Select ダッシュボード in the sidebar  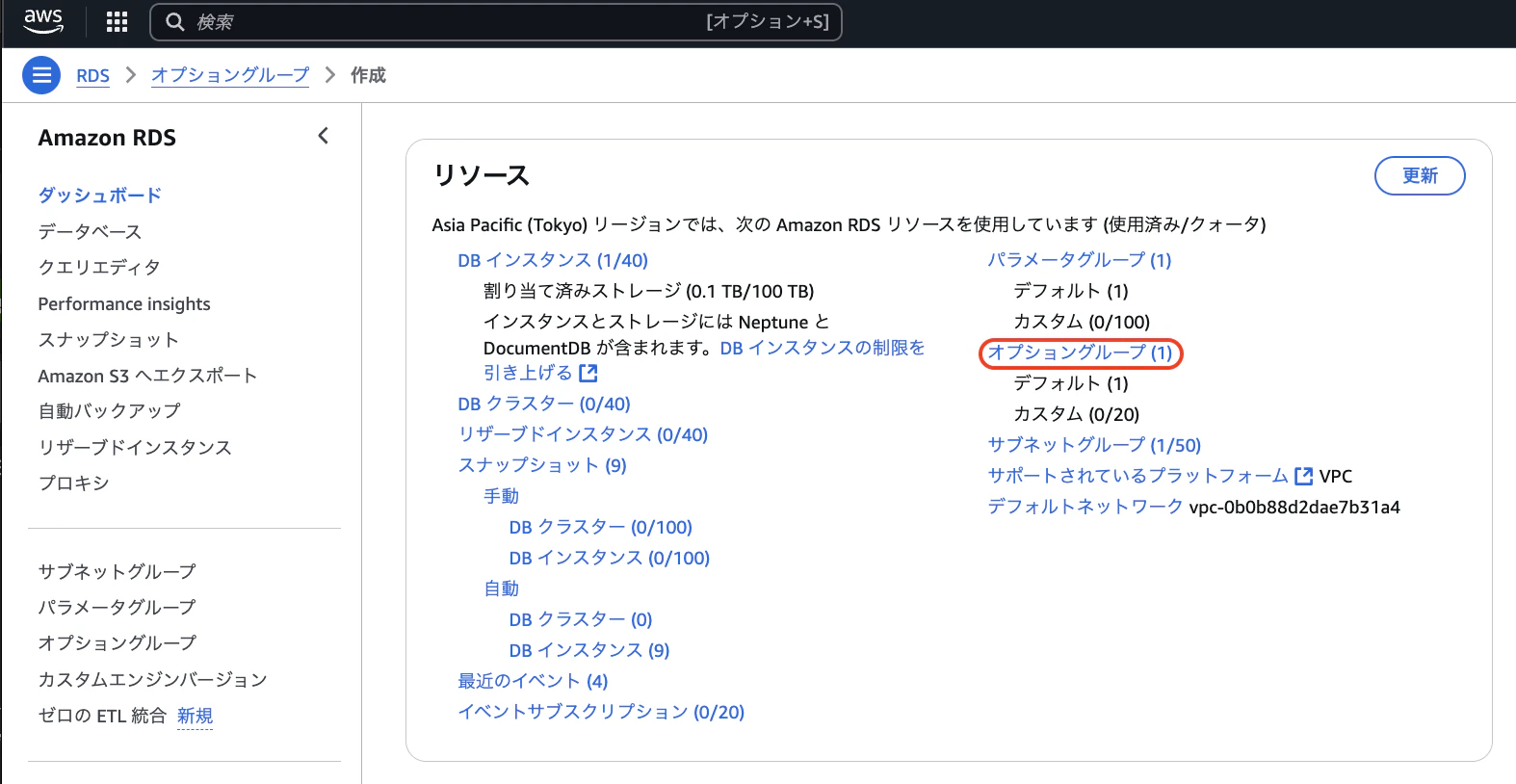100,195
